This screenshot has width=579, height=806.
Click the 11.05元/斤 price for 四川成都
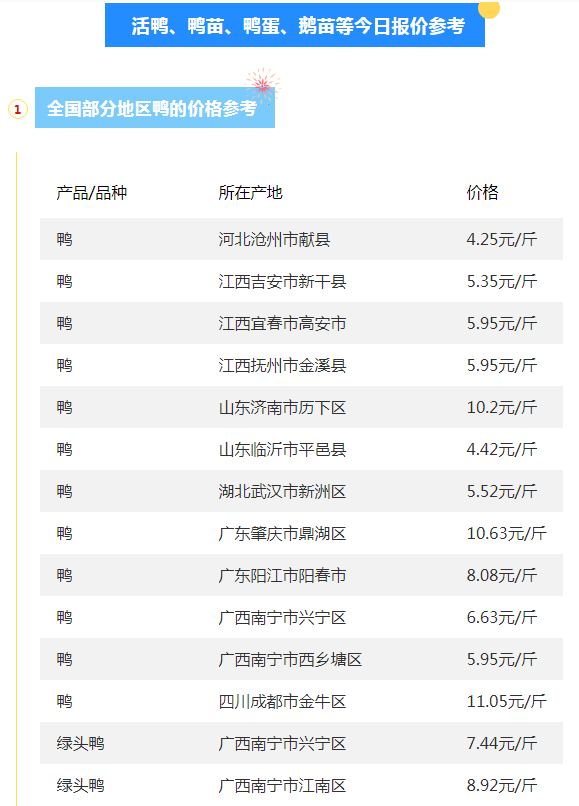coord(506,702)
